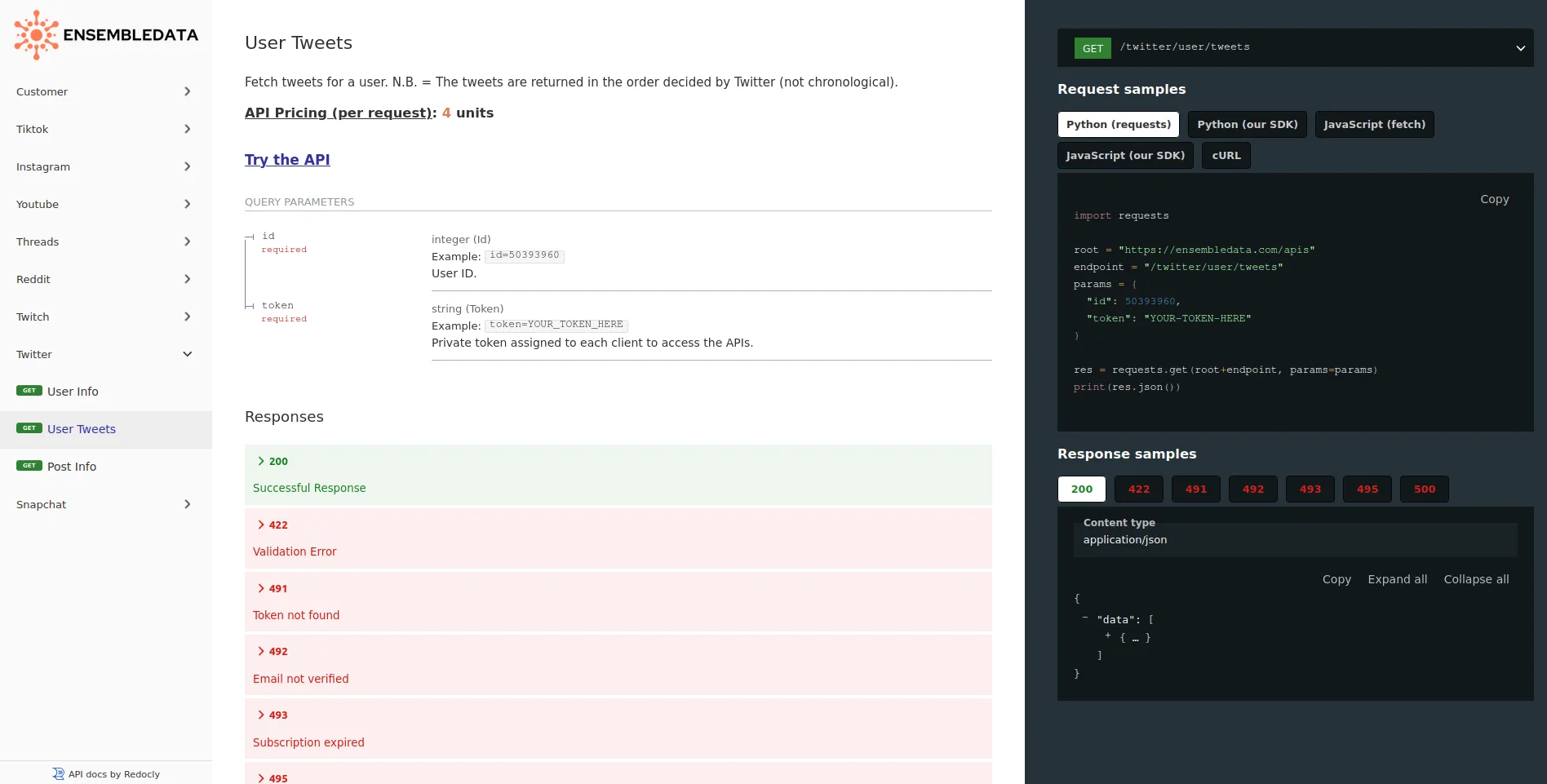Expand the Youtube sidebar section
Screen dimensions: 1547x784
point(106,204)
